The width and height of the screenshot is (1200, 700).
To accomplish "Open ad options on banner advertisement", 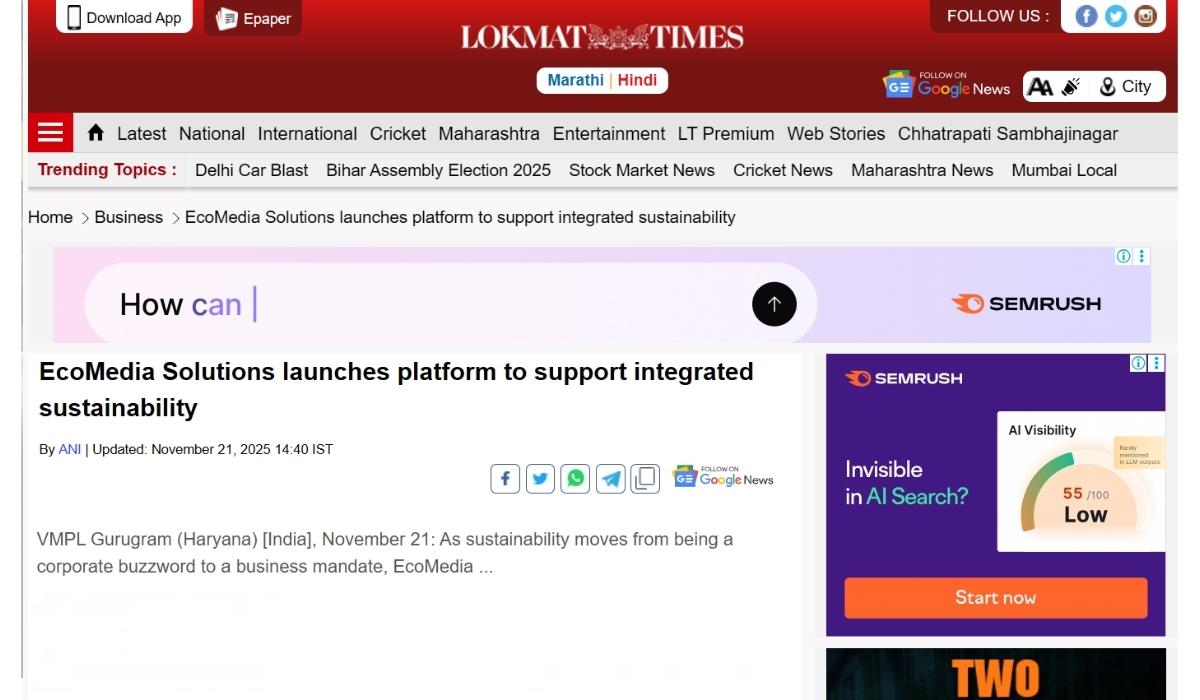I will pyautogui.click(x=1143, y=257).
